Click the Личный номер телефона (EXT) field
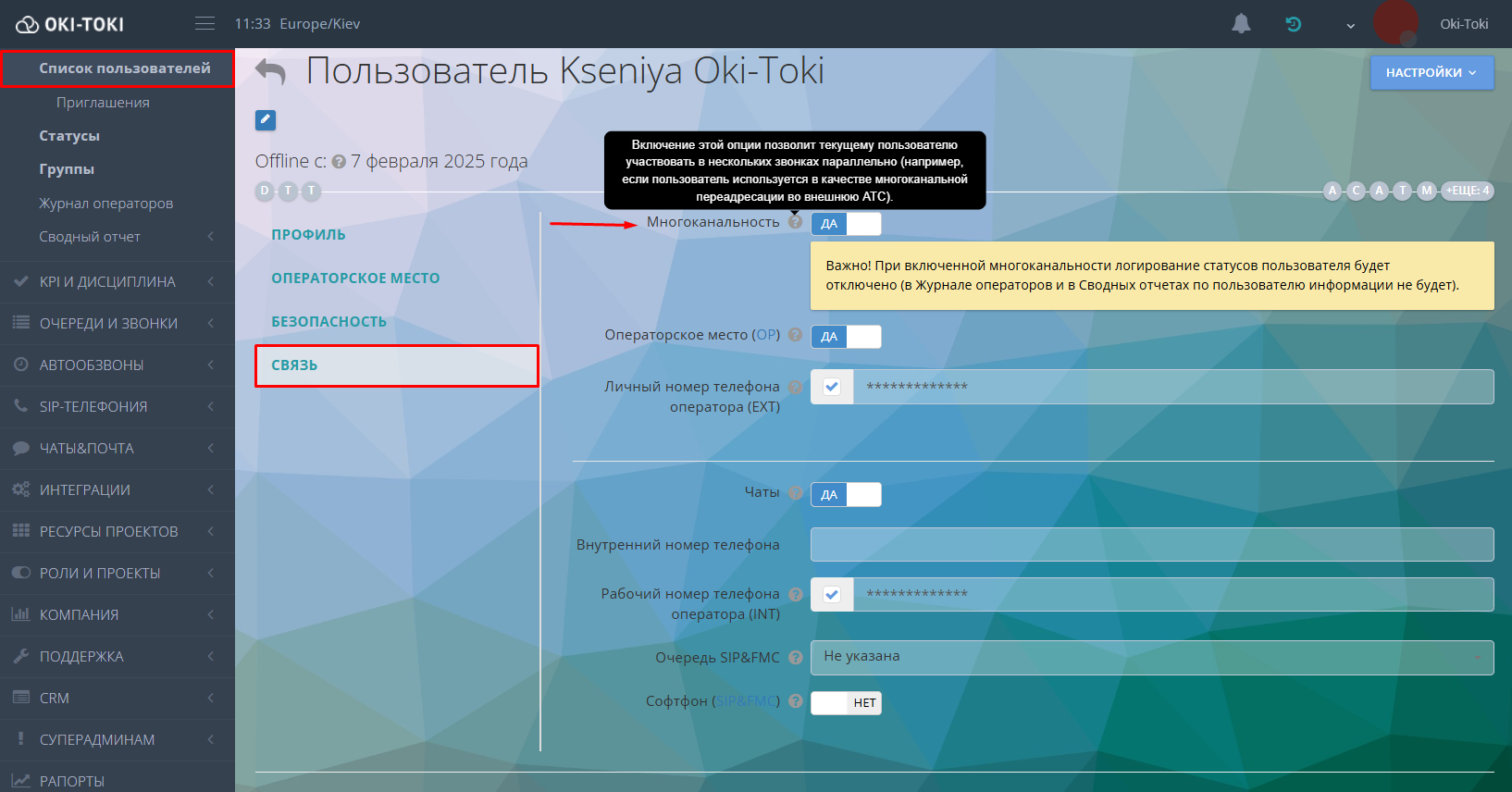The width and height of the screenshot is (1512, 792). click(1173, 387)
